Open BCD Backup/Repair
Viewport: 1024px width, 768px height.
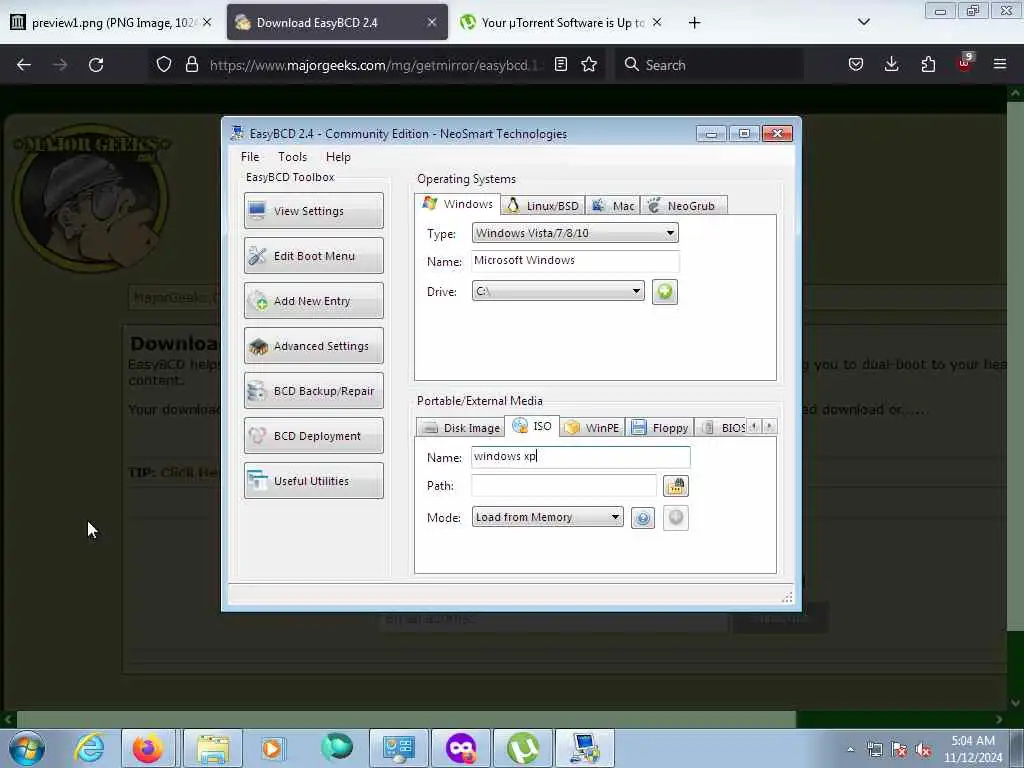pyautogui.click(x=313, y=391)
